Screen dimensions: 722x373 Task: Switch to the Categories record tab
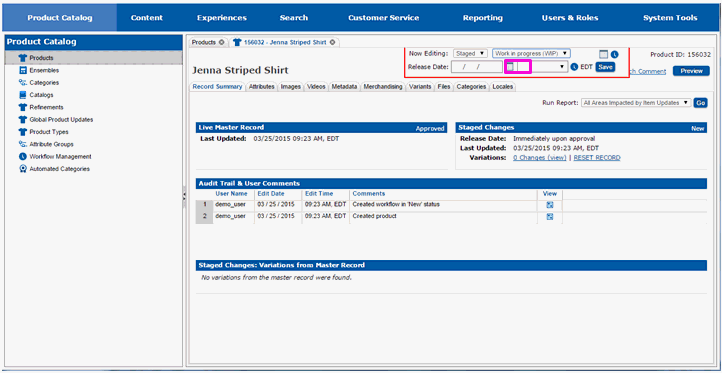click(x=472, y=87)
